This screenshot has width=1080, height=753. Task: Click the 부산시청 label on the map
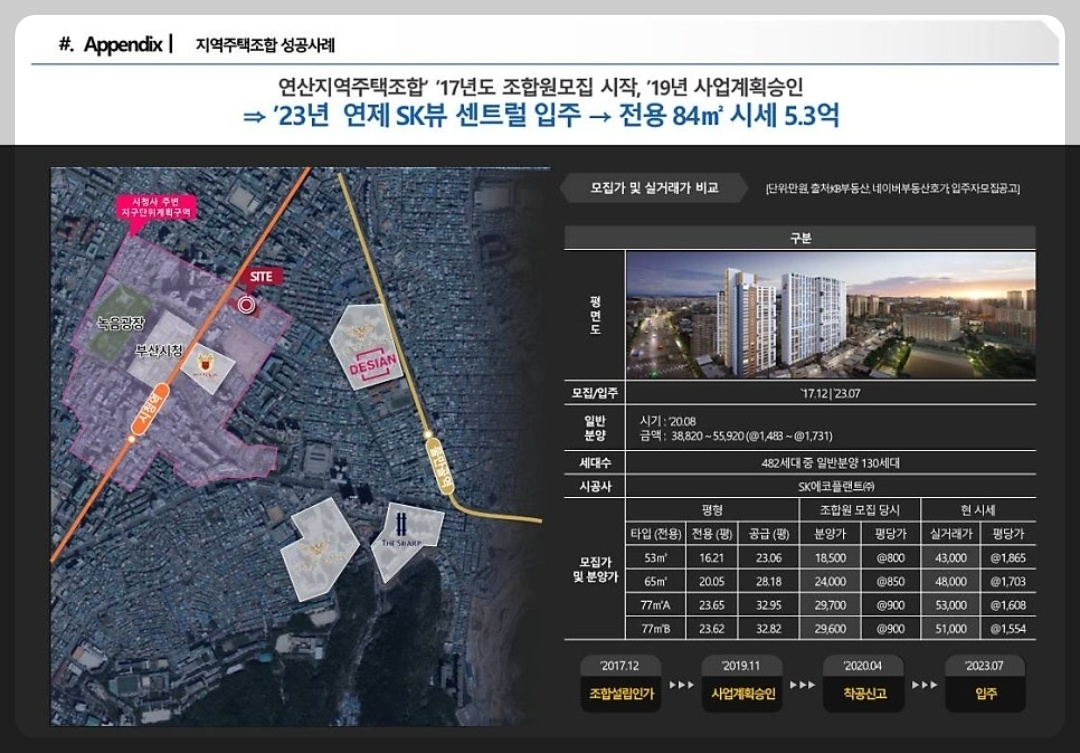pos(160,351)
